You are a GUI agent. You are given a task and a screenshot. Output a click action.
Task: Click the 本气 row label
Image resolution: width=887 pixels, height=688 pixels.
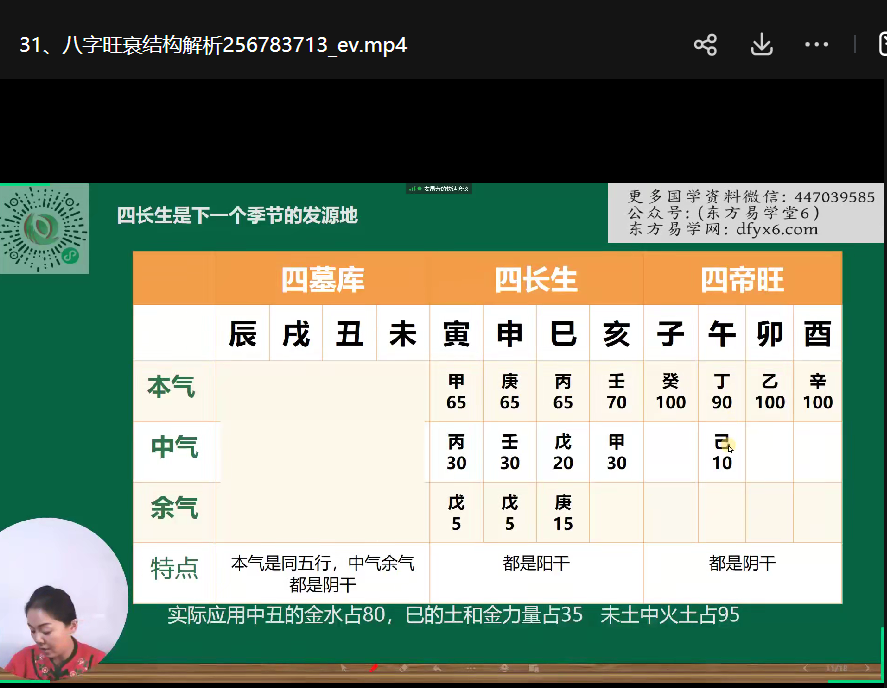(x=172, y=388)
